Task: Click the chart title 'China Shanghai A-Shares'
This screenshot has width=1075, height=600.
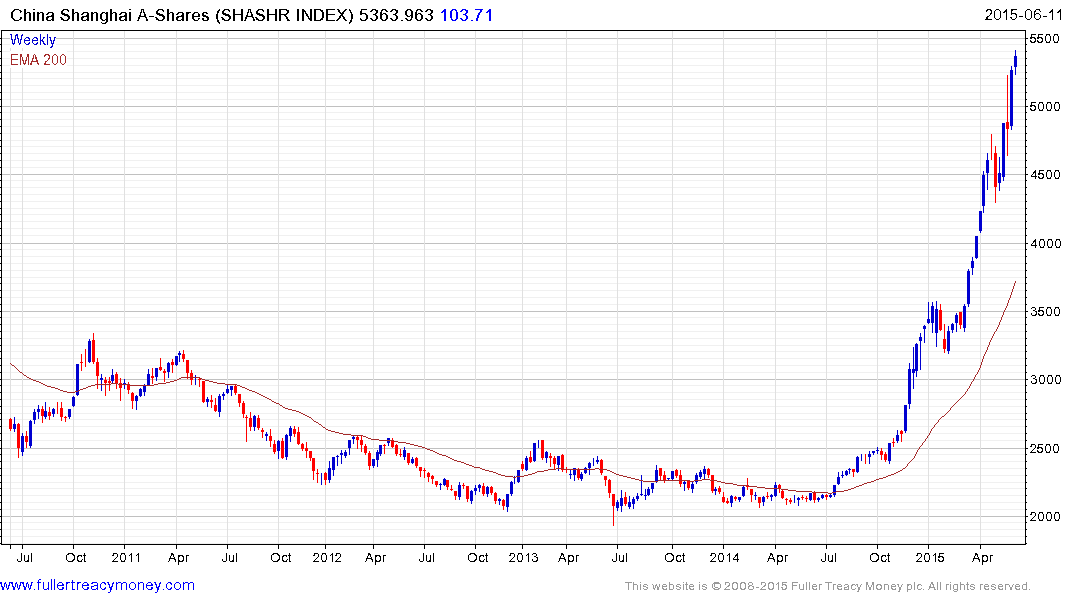Action: 110,15
